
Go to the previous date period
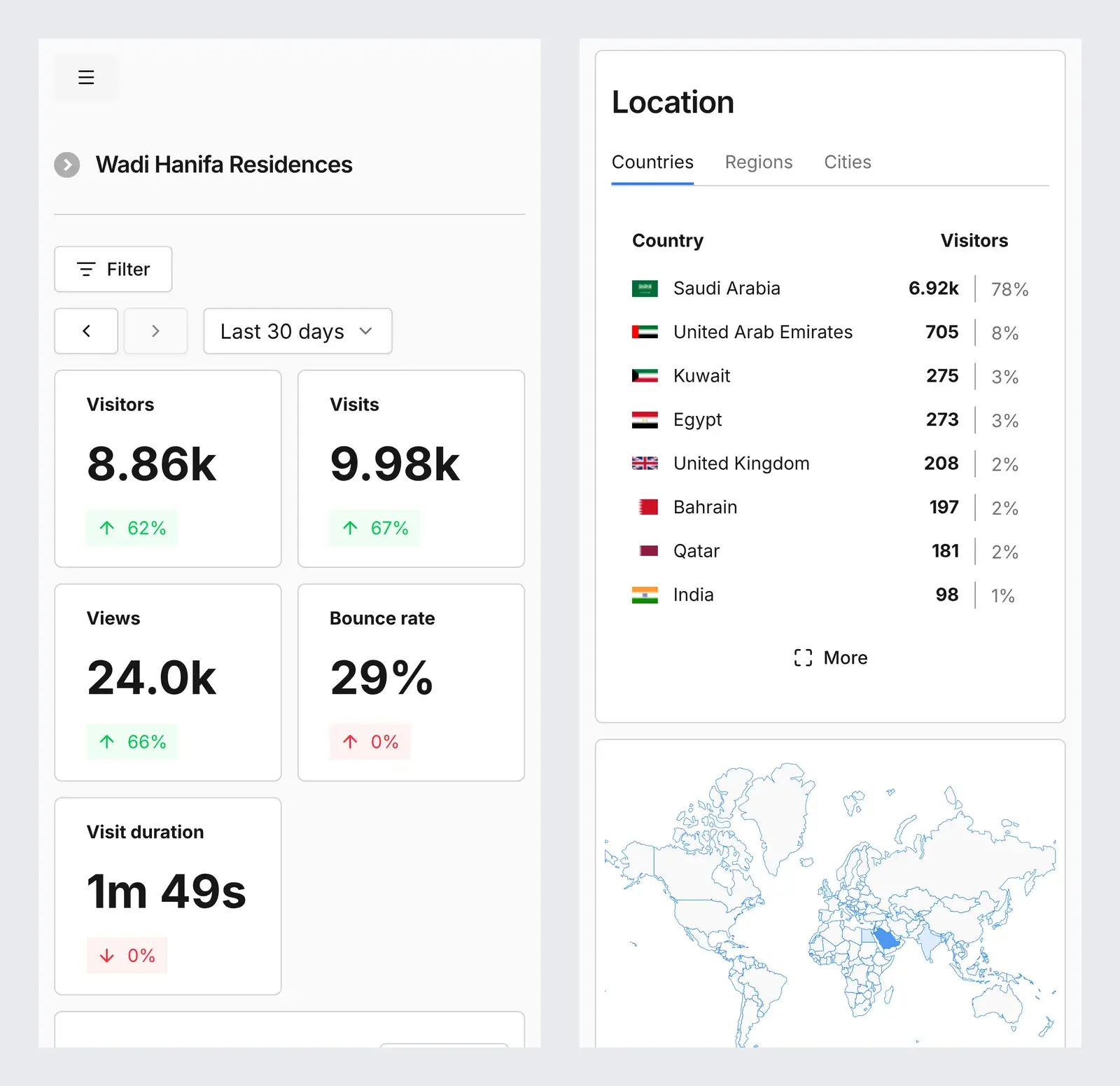point(86,331)
